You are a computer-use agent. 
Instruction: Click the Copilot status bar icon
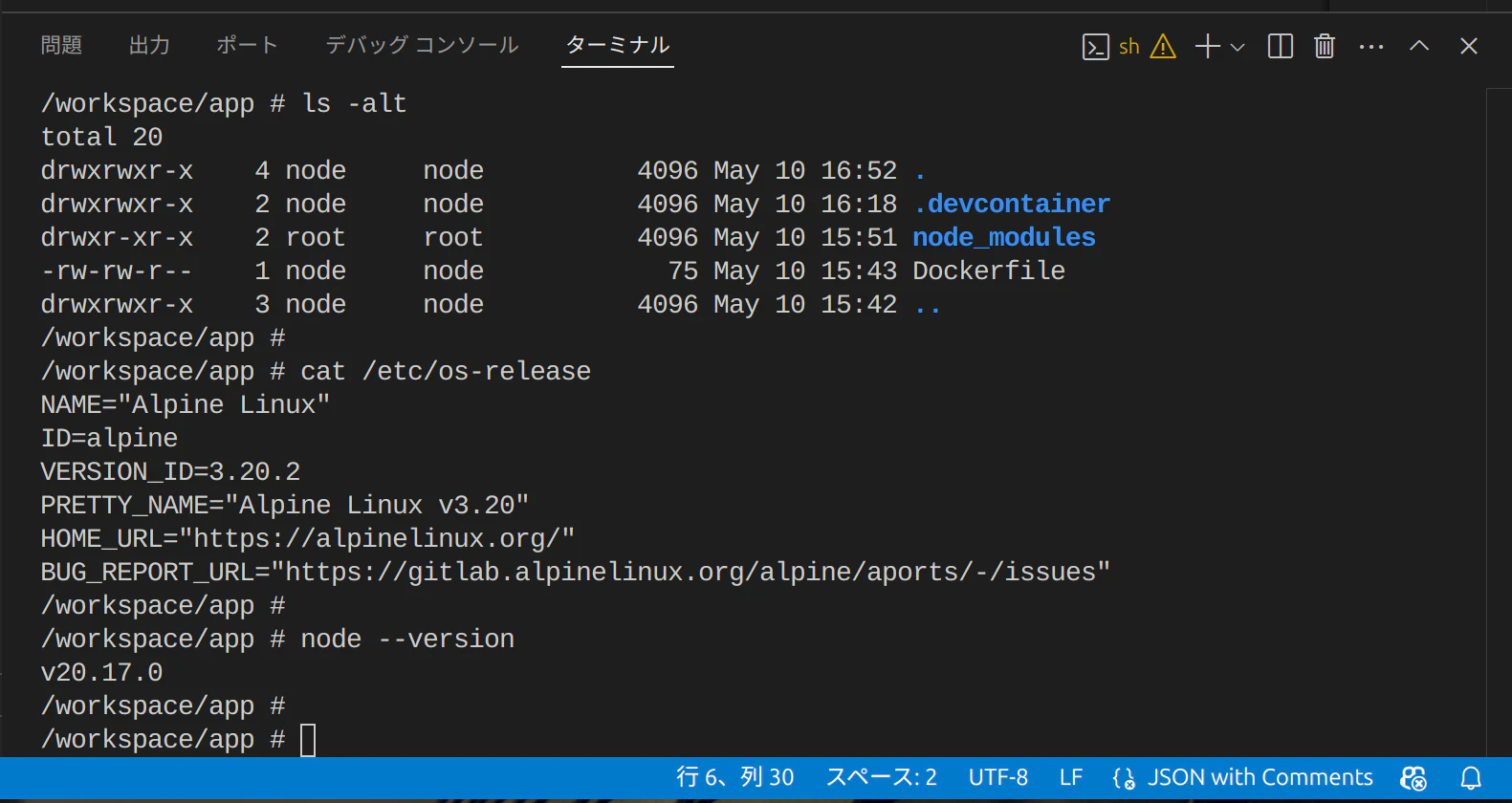pyautogui.click(x=1413, y=778)
